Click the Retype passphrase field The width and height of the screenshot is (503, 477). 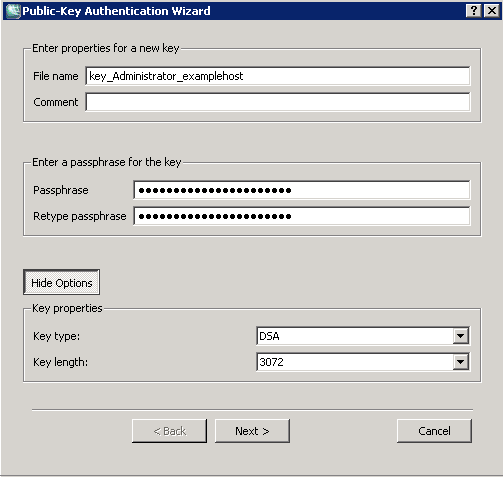click(302, 216)
